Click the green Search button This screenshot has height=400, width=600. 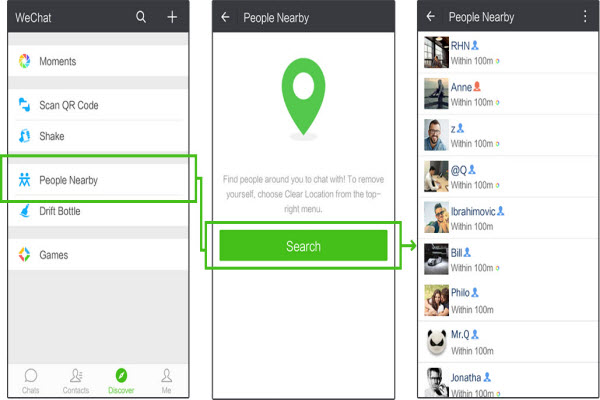(x=303, y=246)
